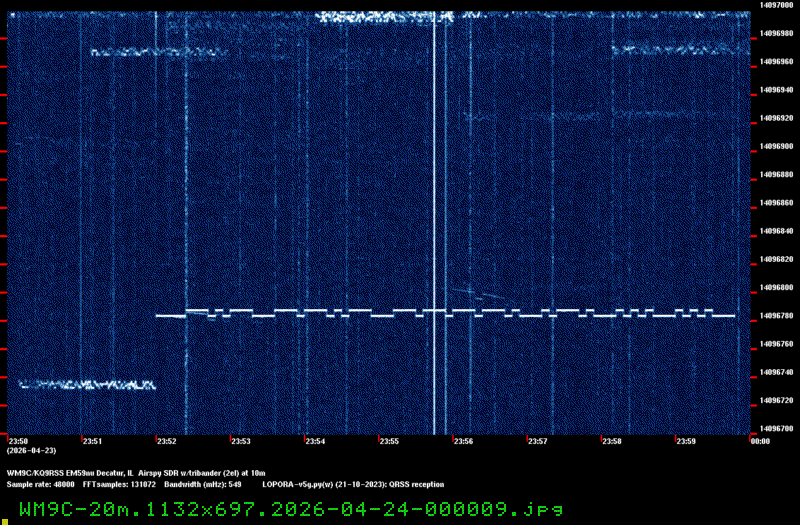The height and width of the screenshot is (525, 800).
Task: Click the green WM9C-20m filename caption
Action: pos(291,509)
